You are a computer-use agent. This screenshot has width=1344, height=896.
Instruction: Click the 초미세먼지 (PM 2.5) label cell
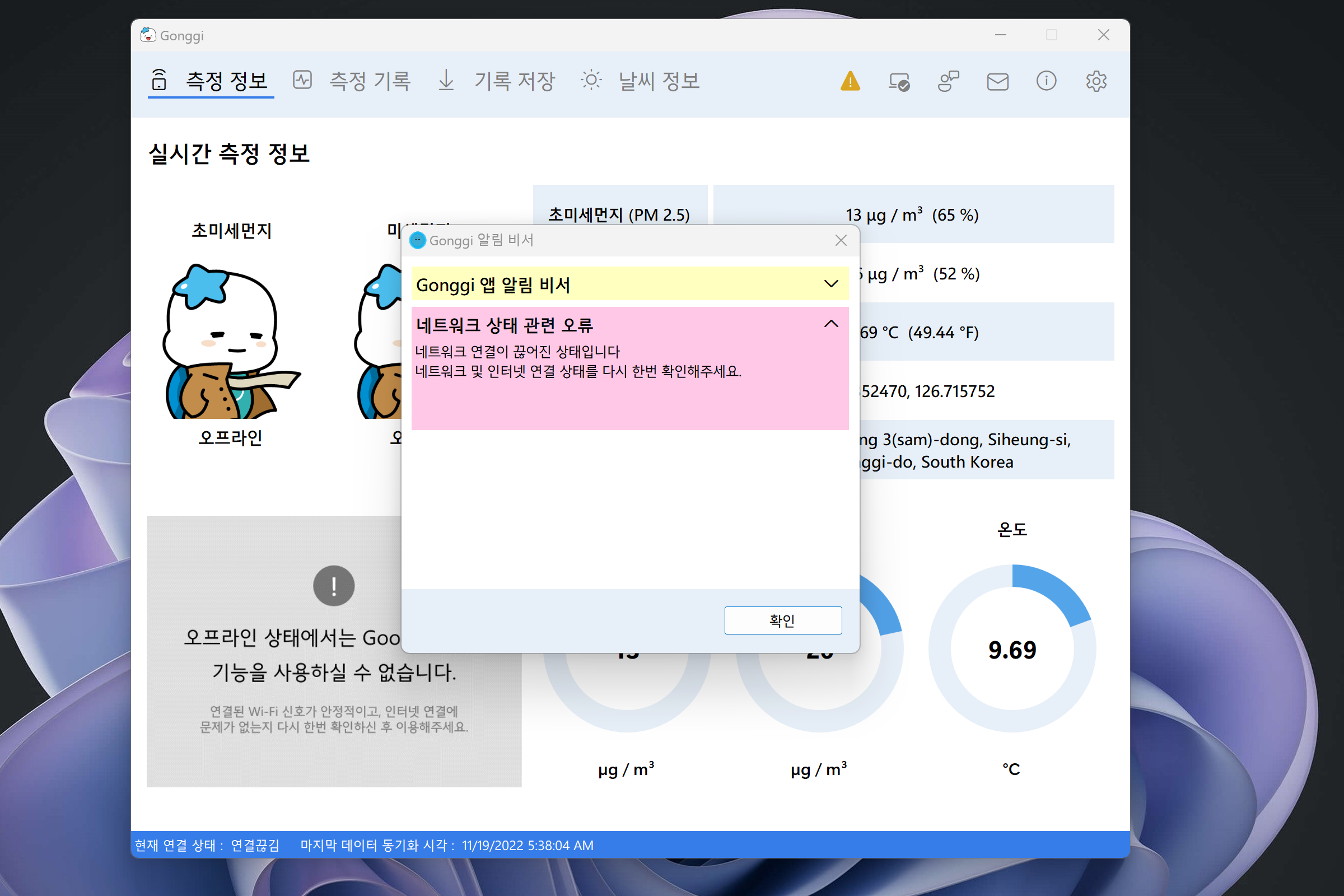coord(620,214)
